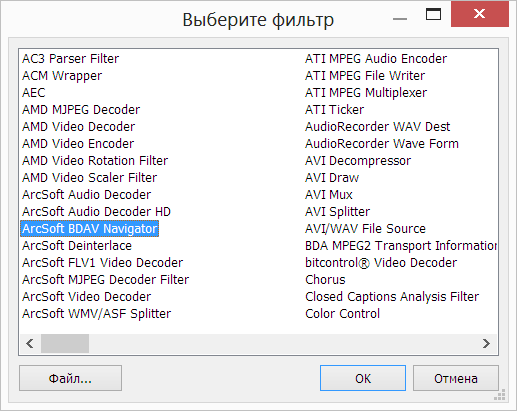Image resolution: width=517 pixels, height=411 pixels.
Task: Select ArcSoft Deinterlace filter
Action: tap(77, 246)
